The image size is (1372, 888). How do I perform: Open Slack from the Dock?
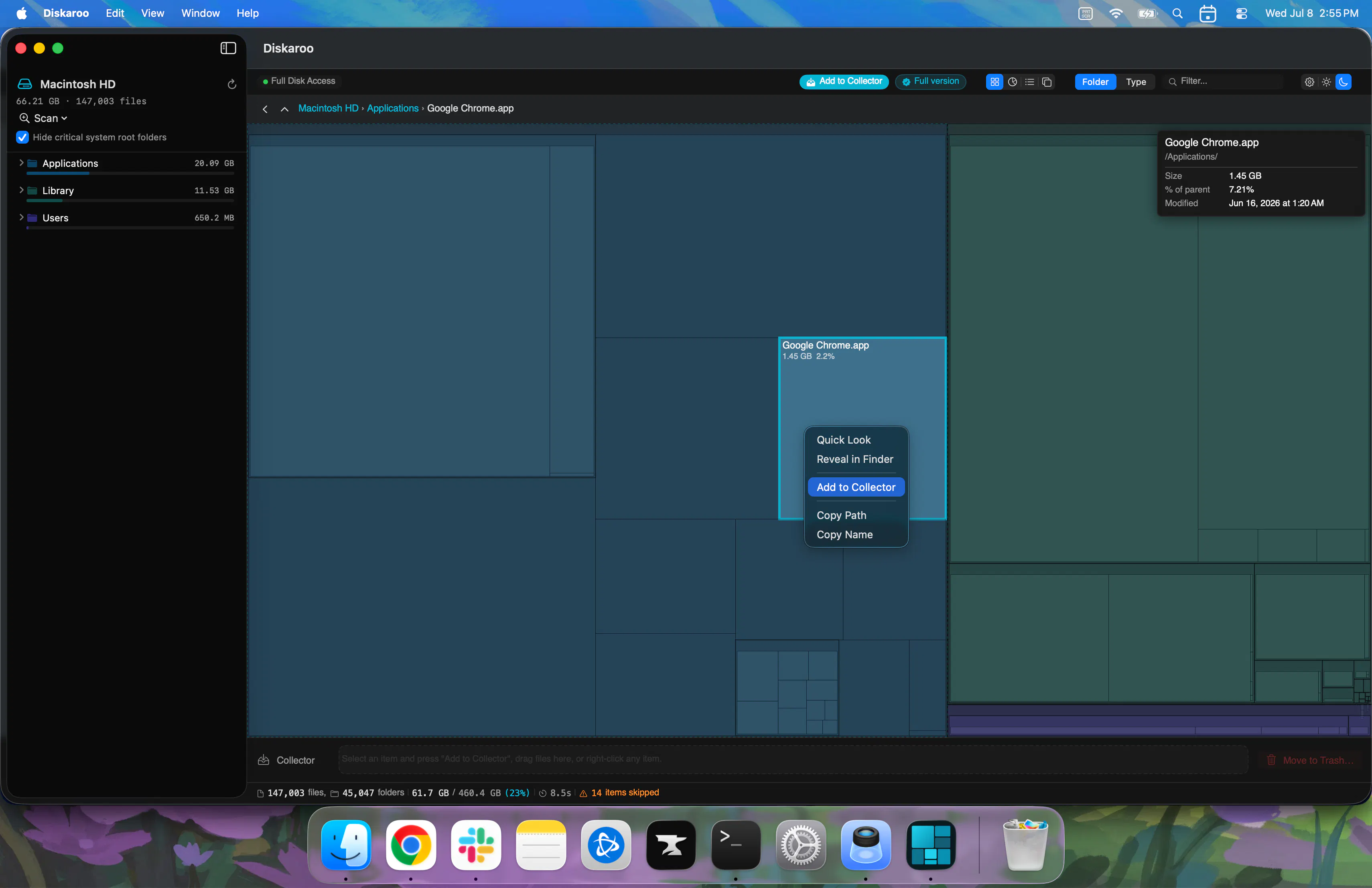(x=476, y=845)
